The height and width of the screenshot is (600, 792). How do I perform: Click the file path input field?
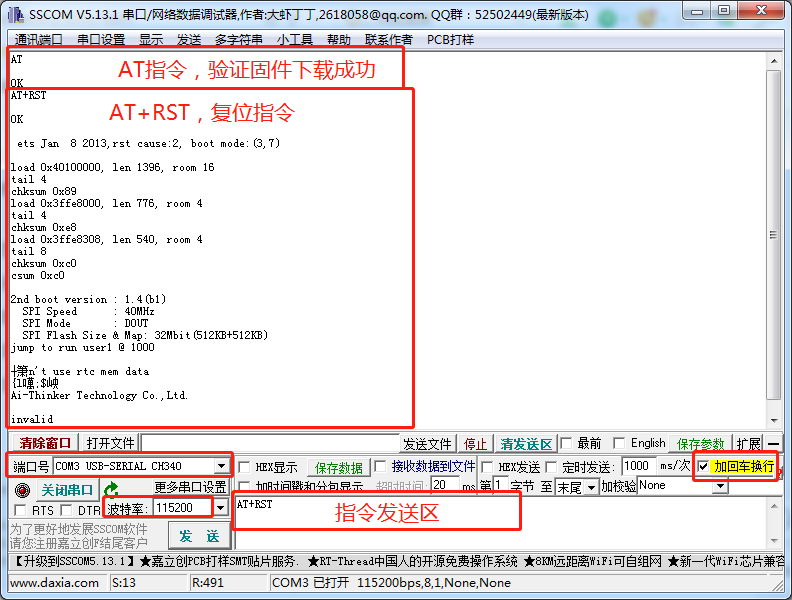tap(270, 443)
